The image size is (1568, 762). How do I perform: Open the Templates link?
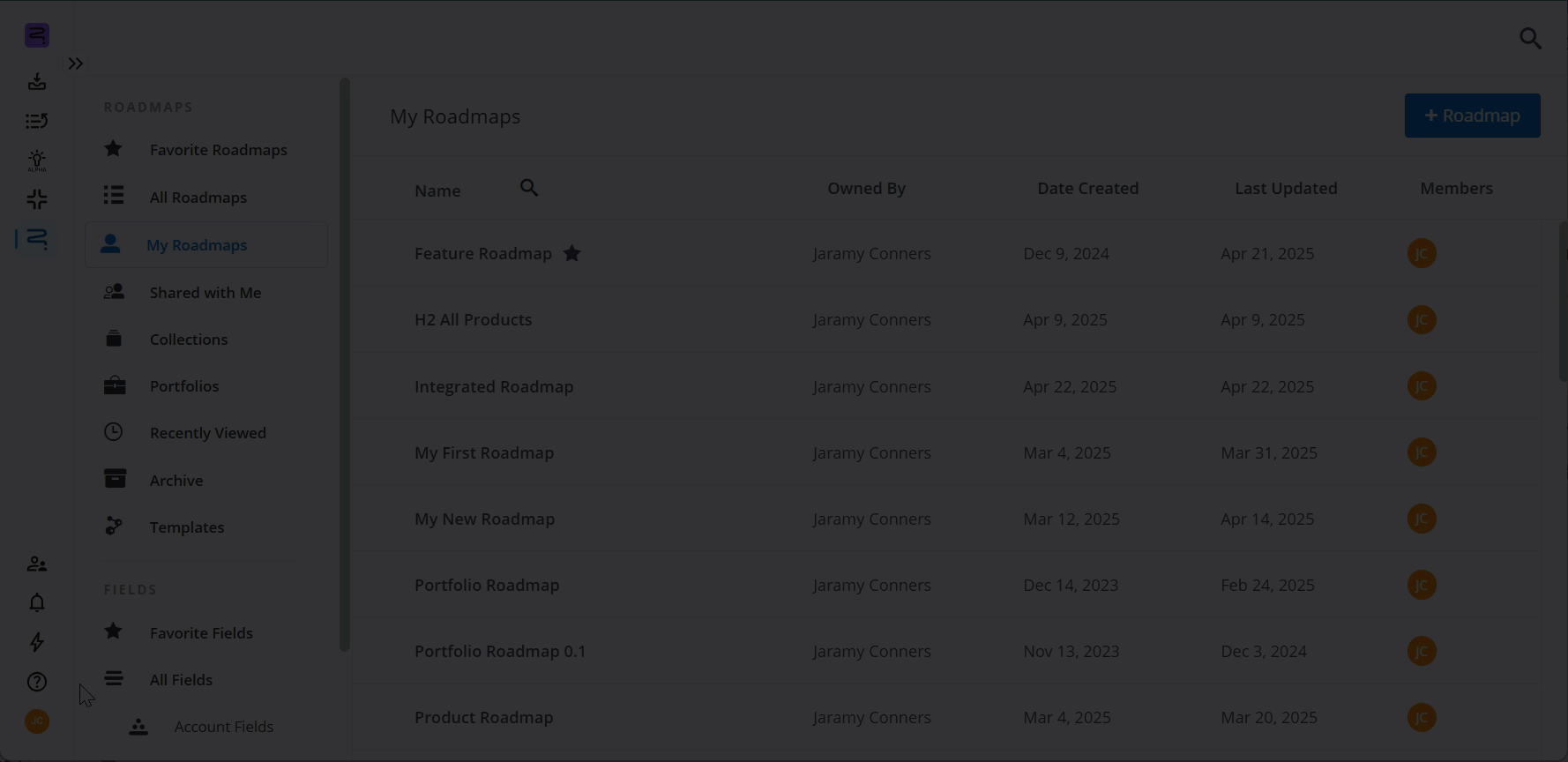click(x=186, y=527)
